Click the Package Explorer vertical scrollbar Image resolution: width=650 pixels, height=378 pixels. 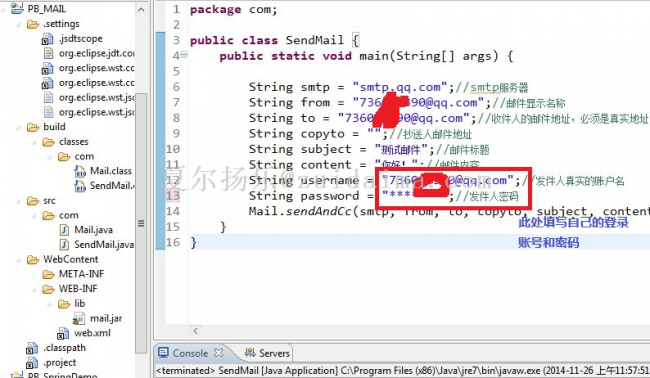[x=141, y=223]
